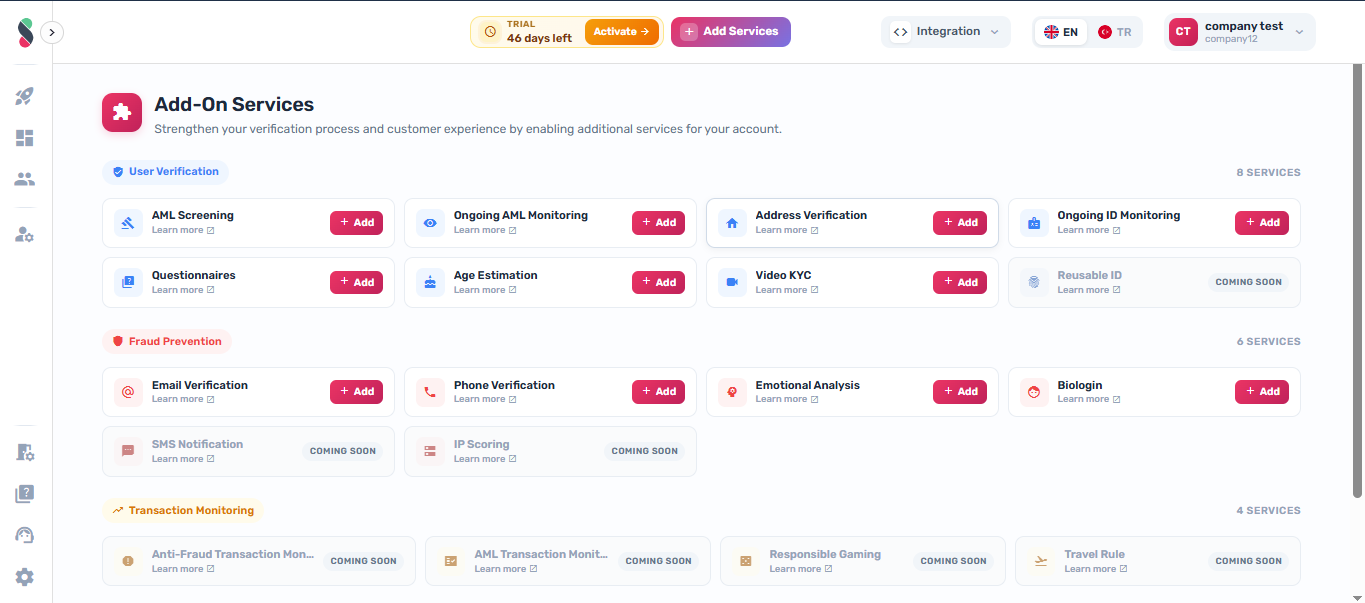Add the Phone Verification service
Viewport: 1365px width, 603px height.
coord(659,392)
